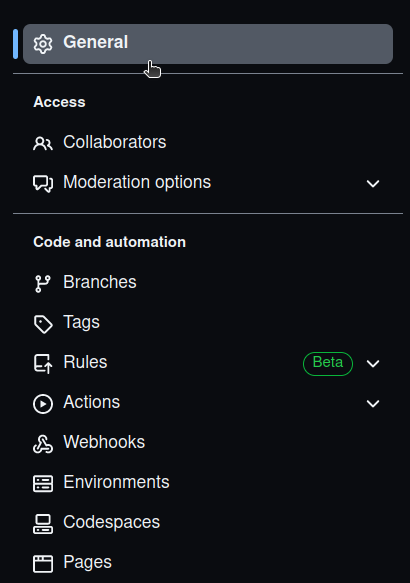This screenshot has width=410, height=583.
Task: Click the green Beta badge
Action: tap(328, 364)
